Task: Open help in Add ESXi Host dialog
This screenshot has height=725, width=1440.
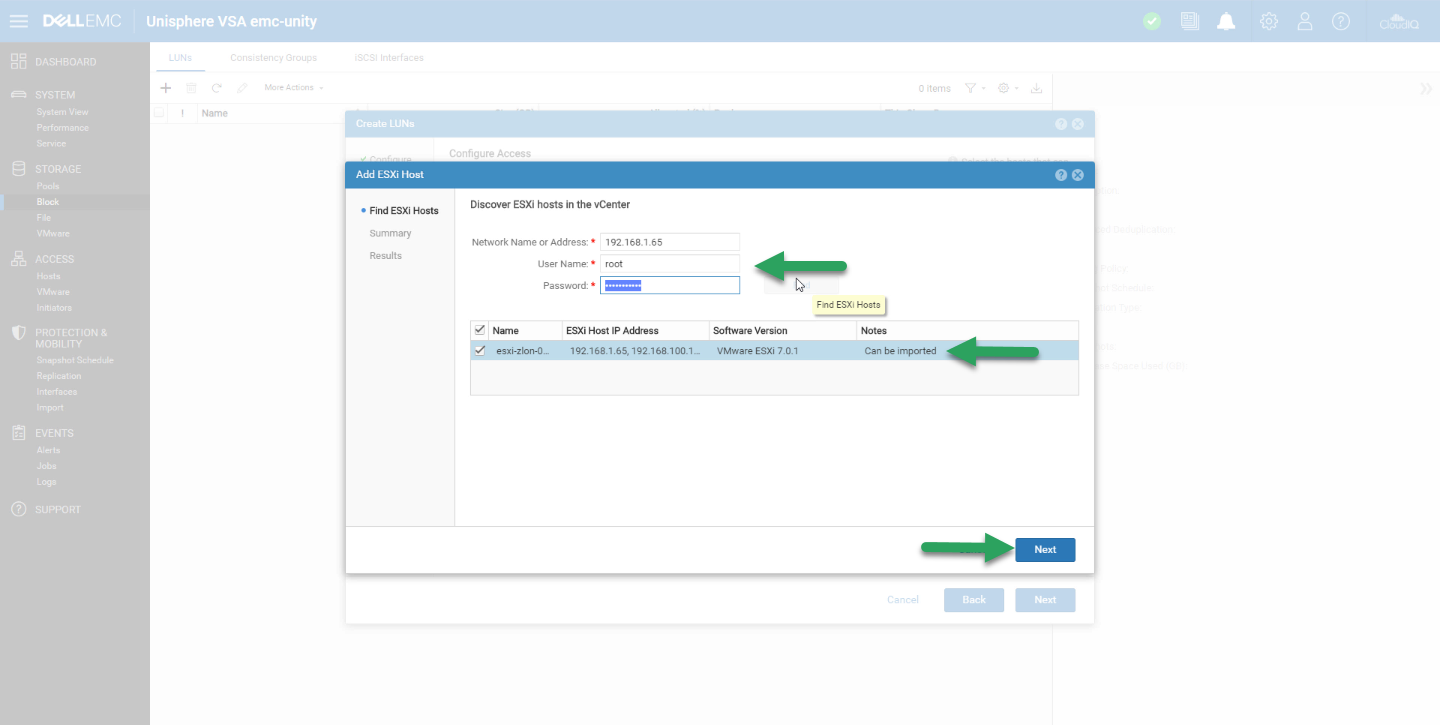Action: click(1061, 175)
